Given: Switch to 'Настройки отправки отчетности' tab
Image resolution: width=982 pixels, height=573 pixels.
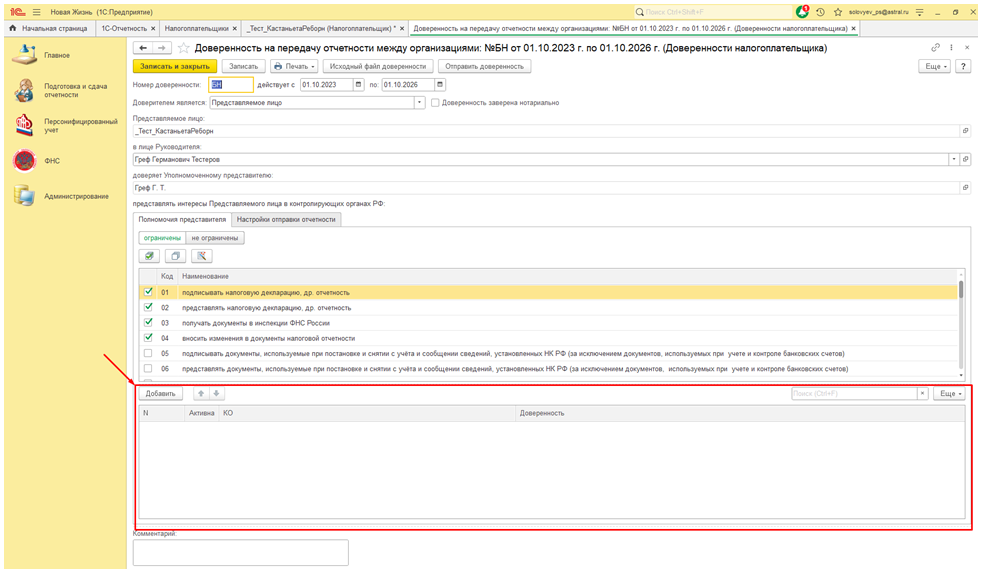Looking at the screenshot, I should [287, 219].
